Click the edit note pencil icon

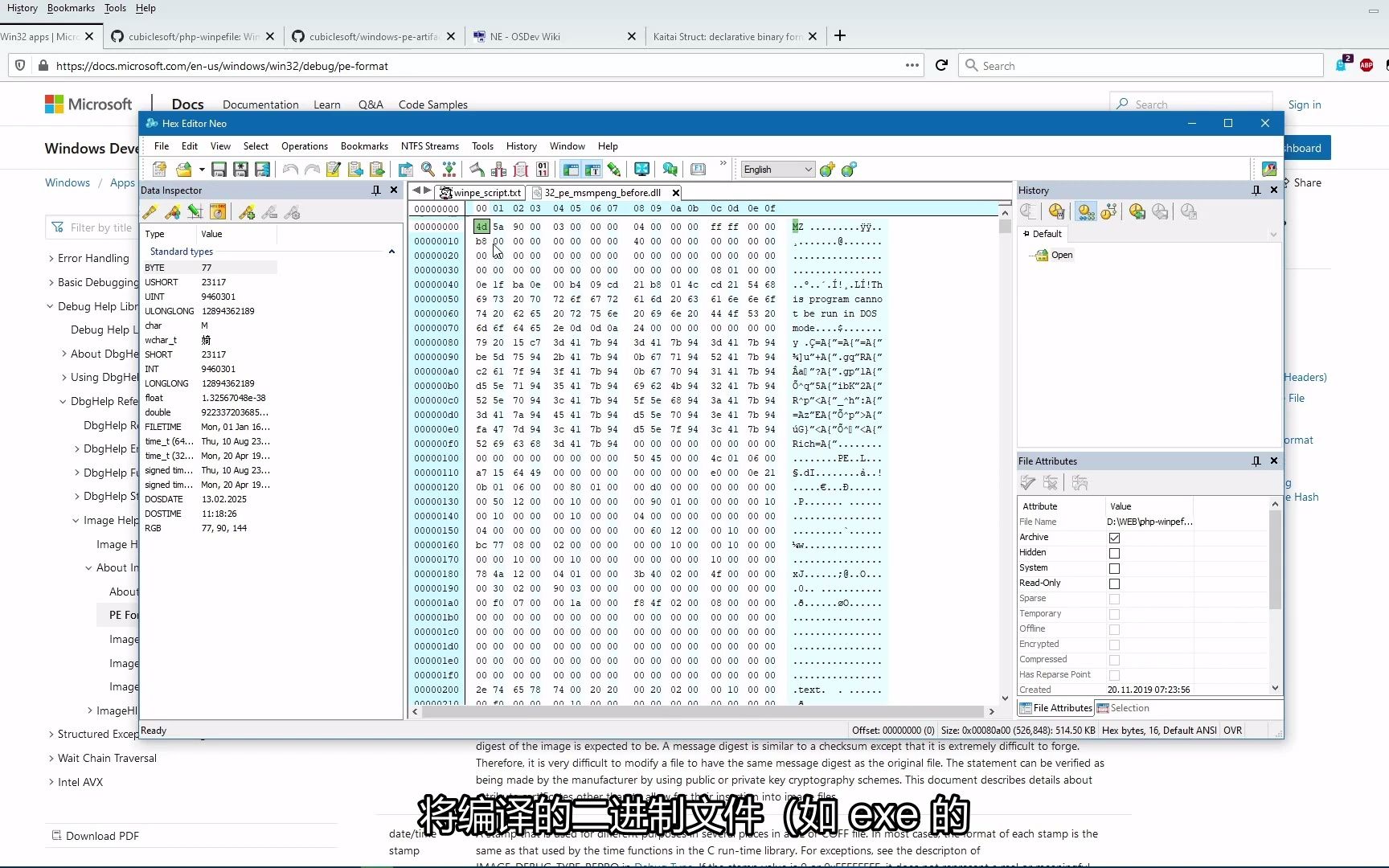tap(334, 169)
